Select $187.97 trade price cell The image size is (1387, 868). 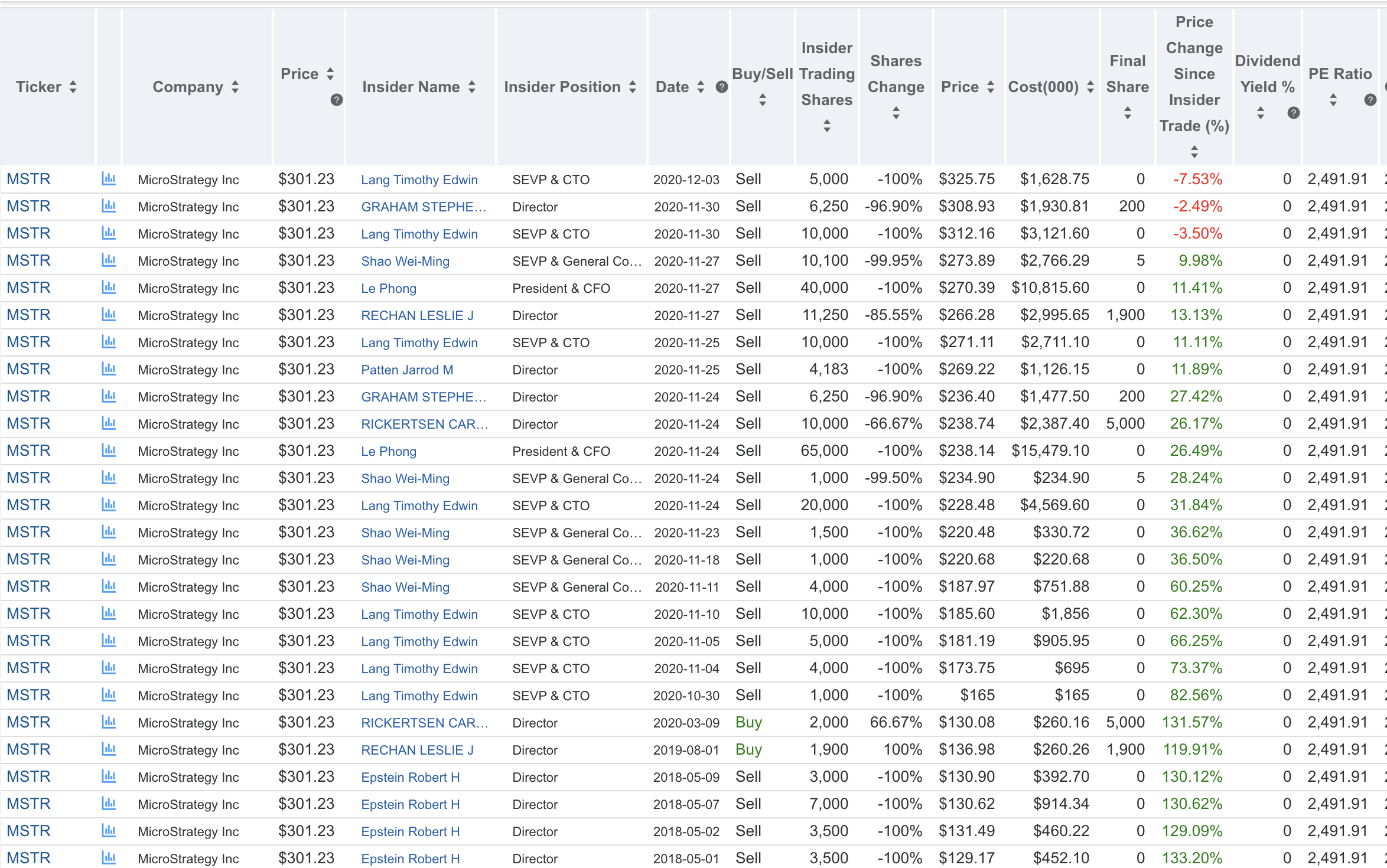click(x=966, y=586)
